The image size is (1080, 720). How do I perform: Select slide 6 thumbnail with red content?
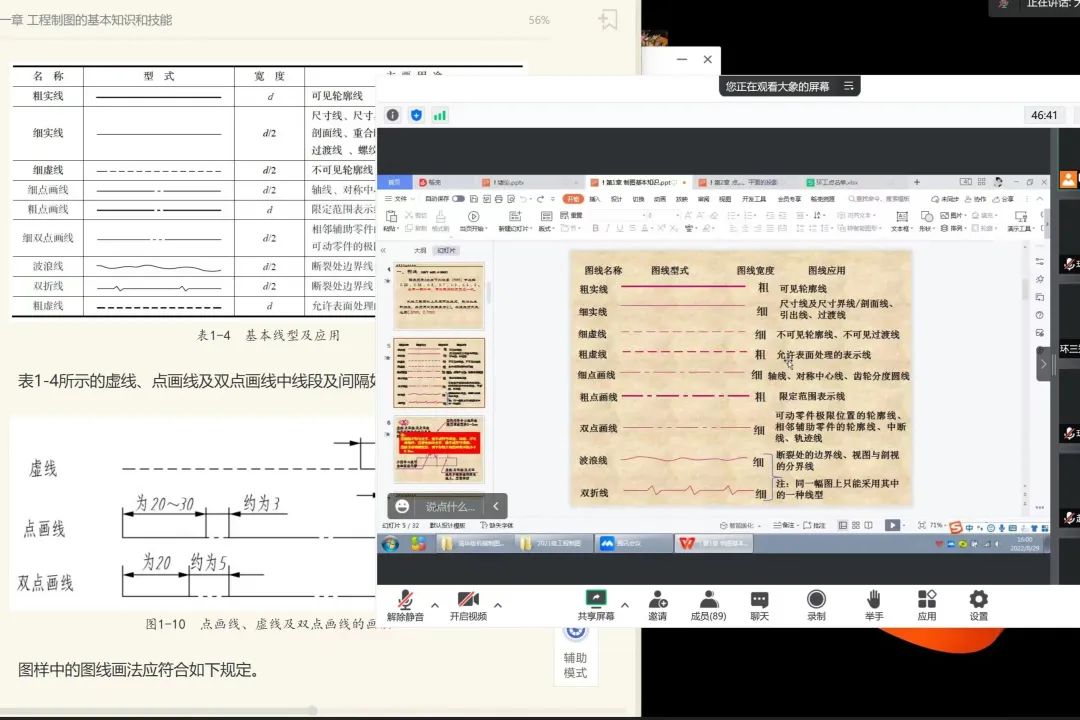438,449
